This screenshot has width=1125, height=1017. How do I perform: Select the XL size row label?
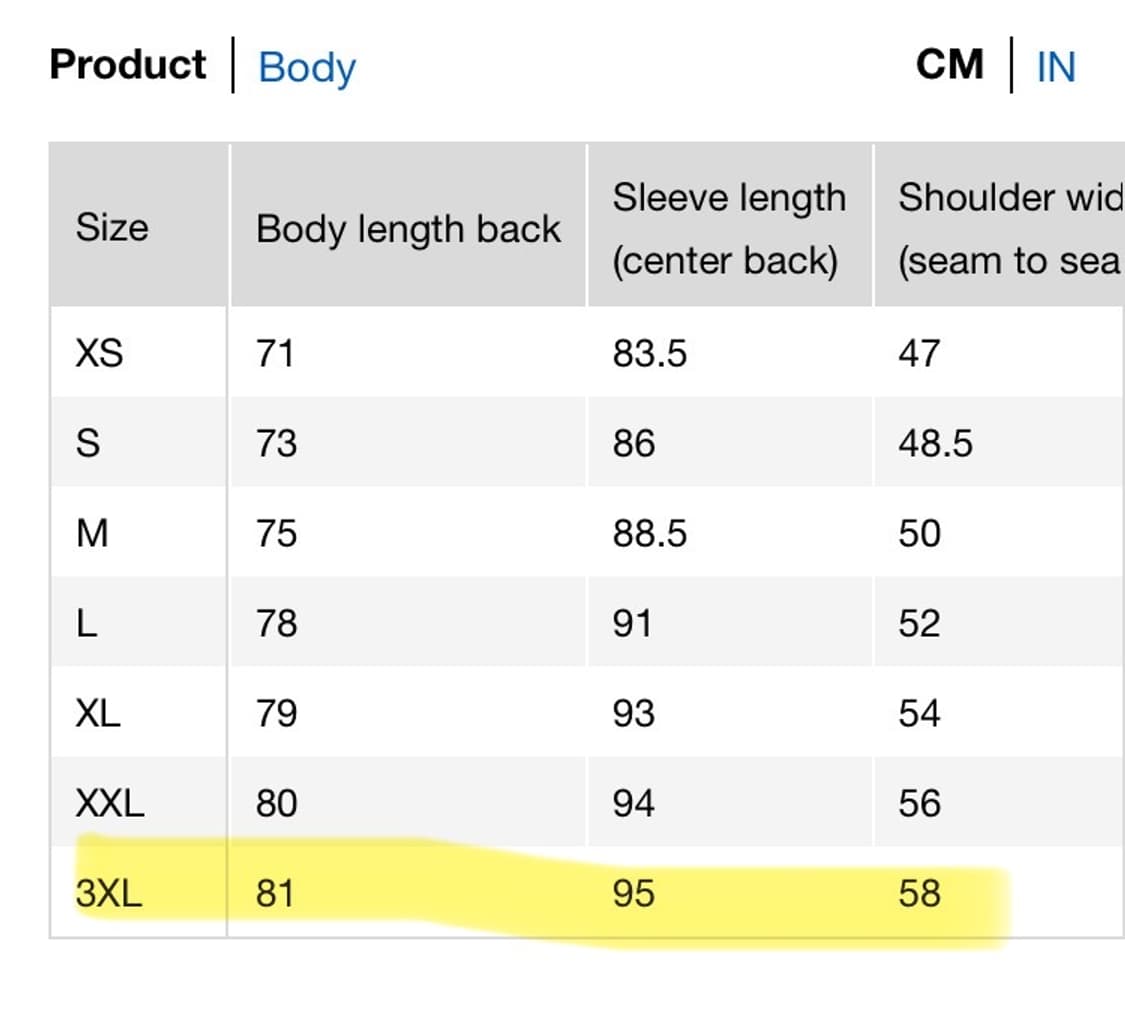(98, 713)
